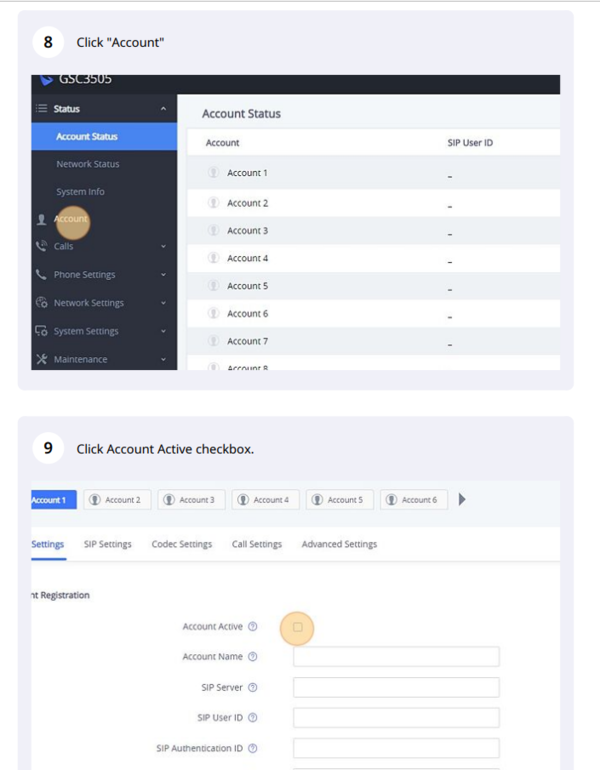Select the Account 4 tab button

(265, 500)
